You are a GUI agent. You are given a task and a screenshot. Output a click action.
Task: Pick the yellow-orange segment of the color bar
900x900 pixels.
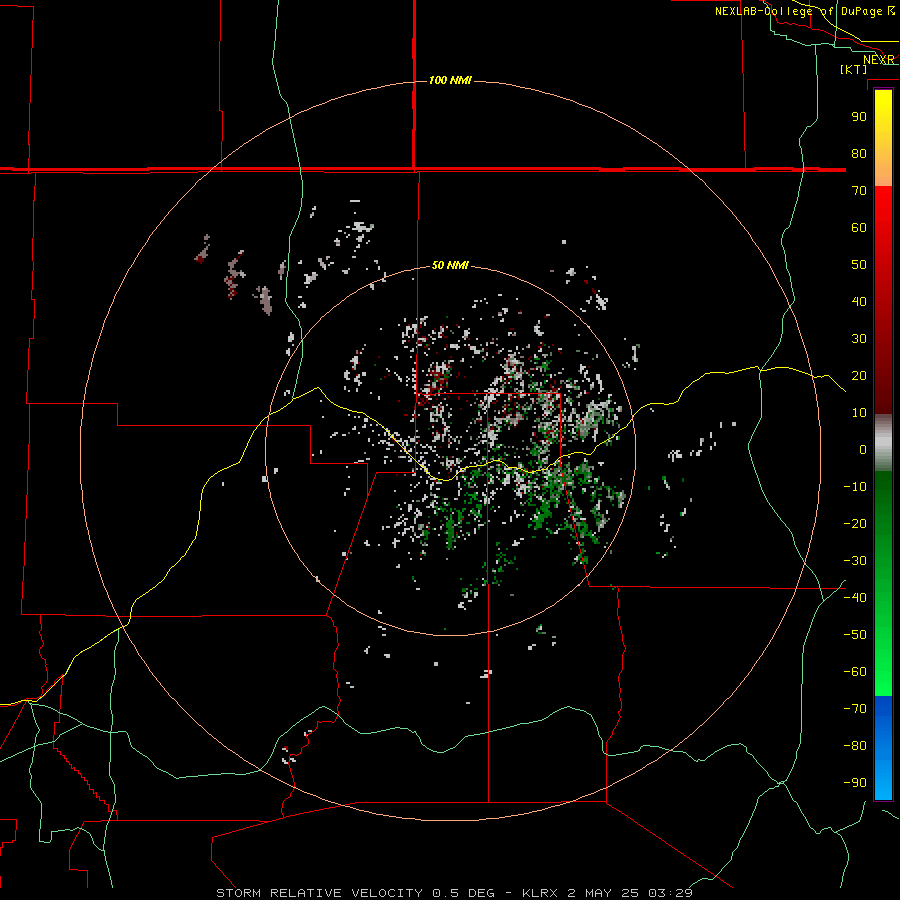coord(883,138)
